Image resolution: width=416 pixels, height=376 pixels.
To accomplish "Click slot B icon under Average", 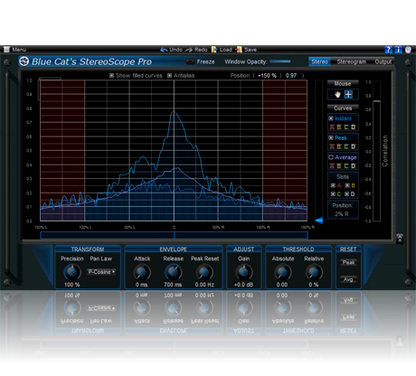I will tap(339, 166).
